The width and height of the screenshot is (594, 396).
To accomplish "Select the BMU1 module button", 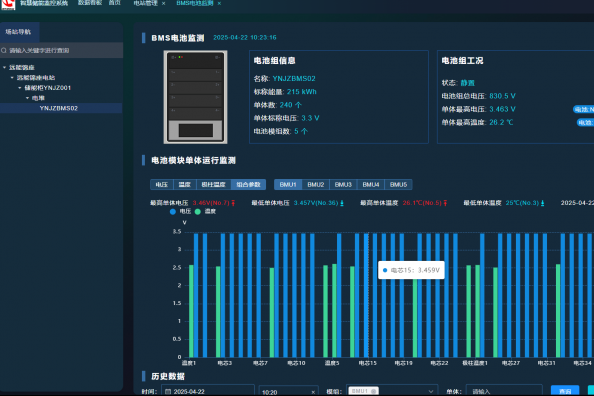I will coord(288,185).
